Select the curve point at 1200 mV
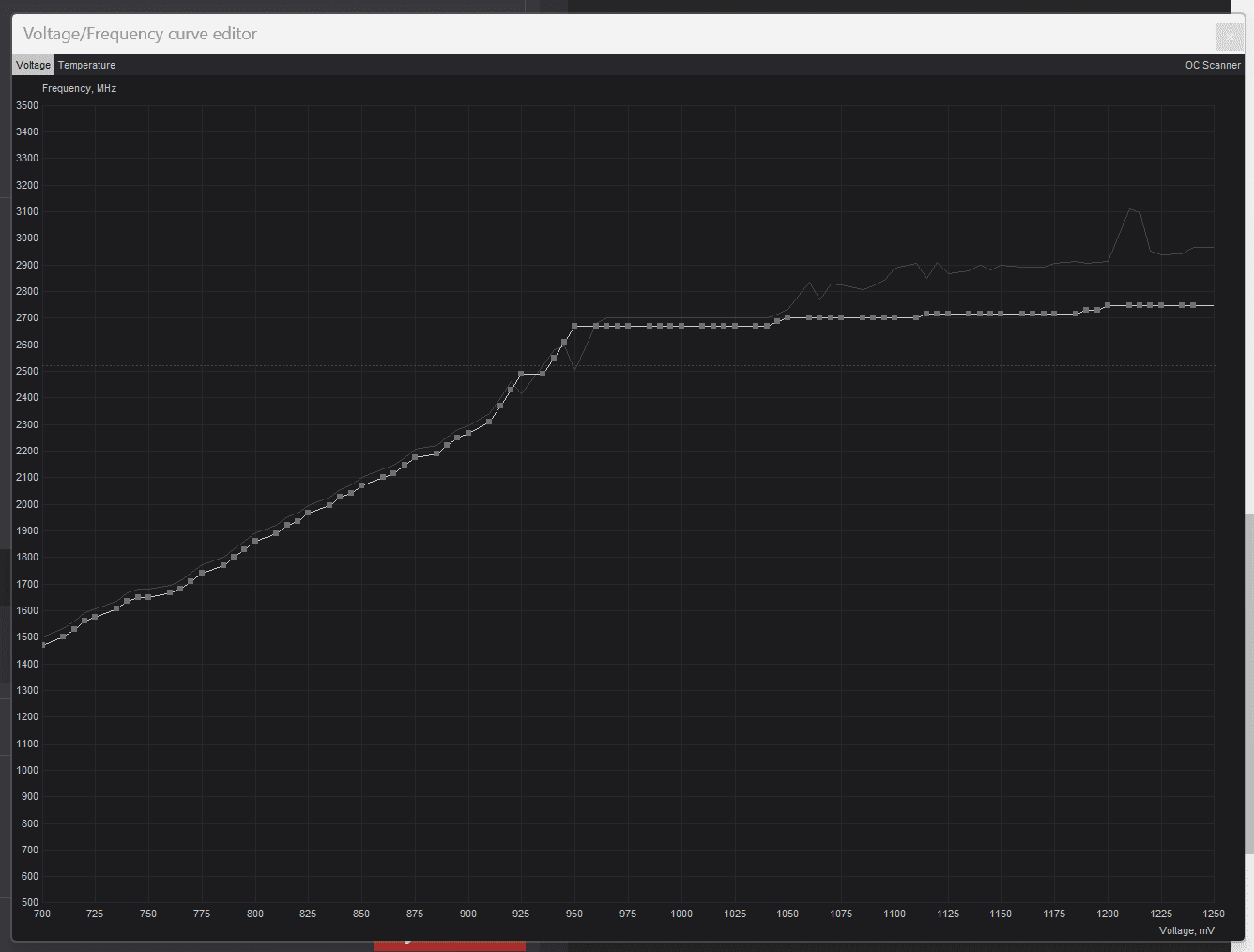The image size is (1254, 952). coord(1108,305)
